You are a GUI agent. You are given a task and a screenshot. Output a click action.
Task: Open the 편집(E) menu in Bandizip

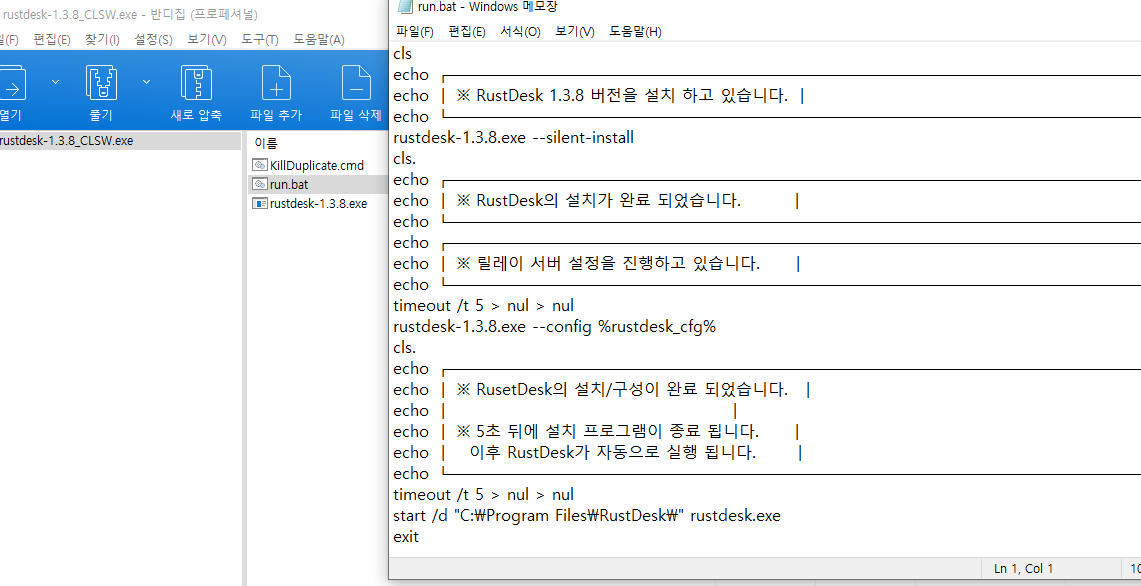click(x=52, y=39)
